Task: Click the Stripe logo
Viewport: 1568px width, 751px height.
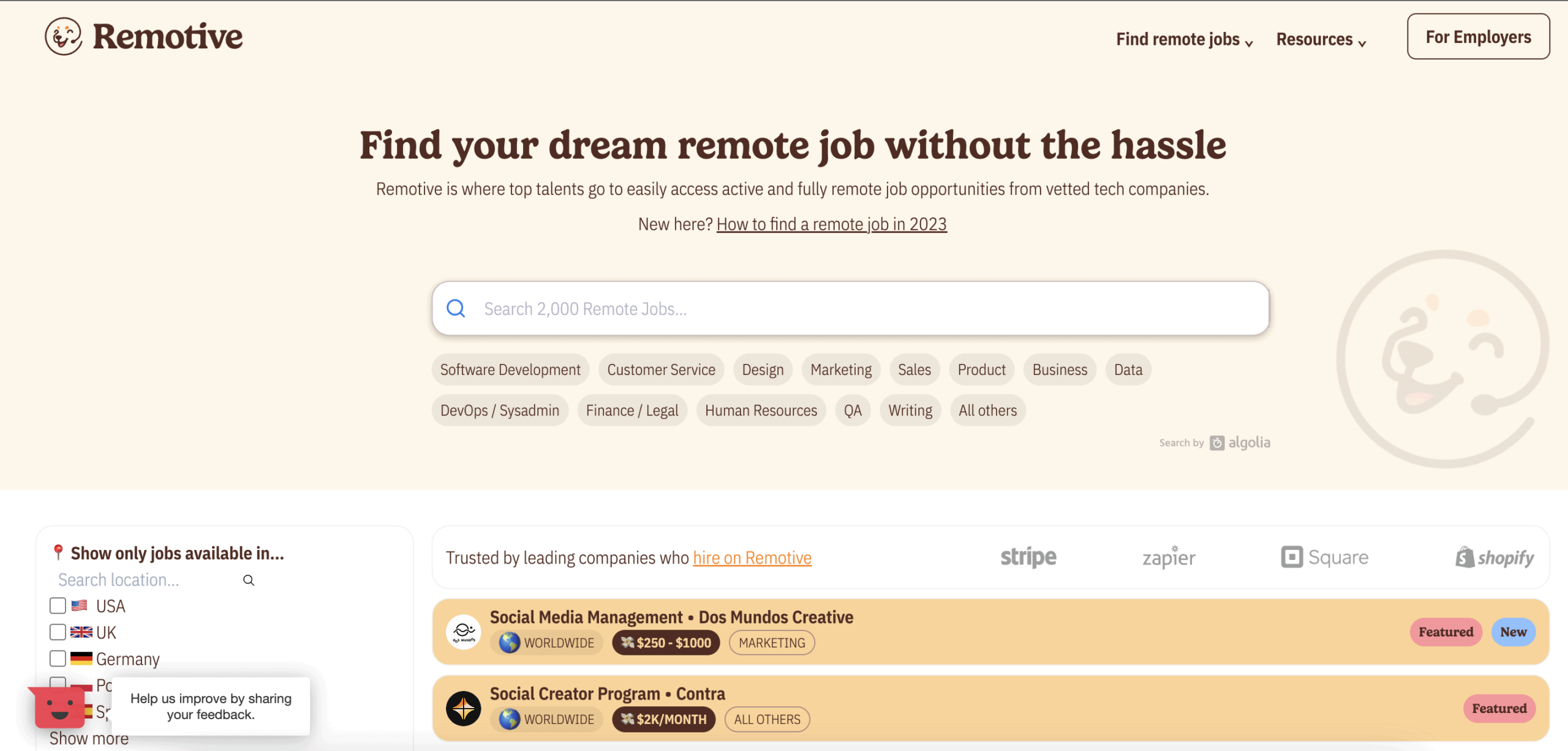Action: click(x=1028, y=557)
